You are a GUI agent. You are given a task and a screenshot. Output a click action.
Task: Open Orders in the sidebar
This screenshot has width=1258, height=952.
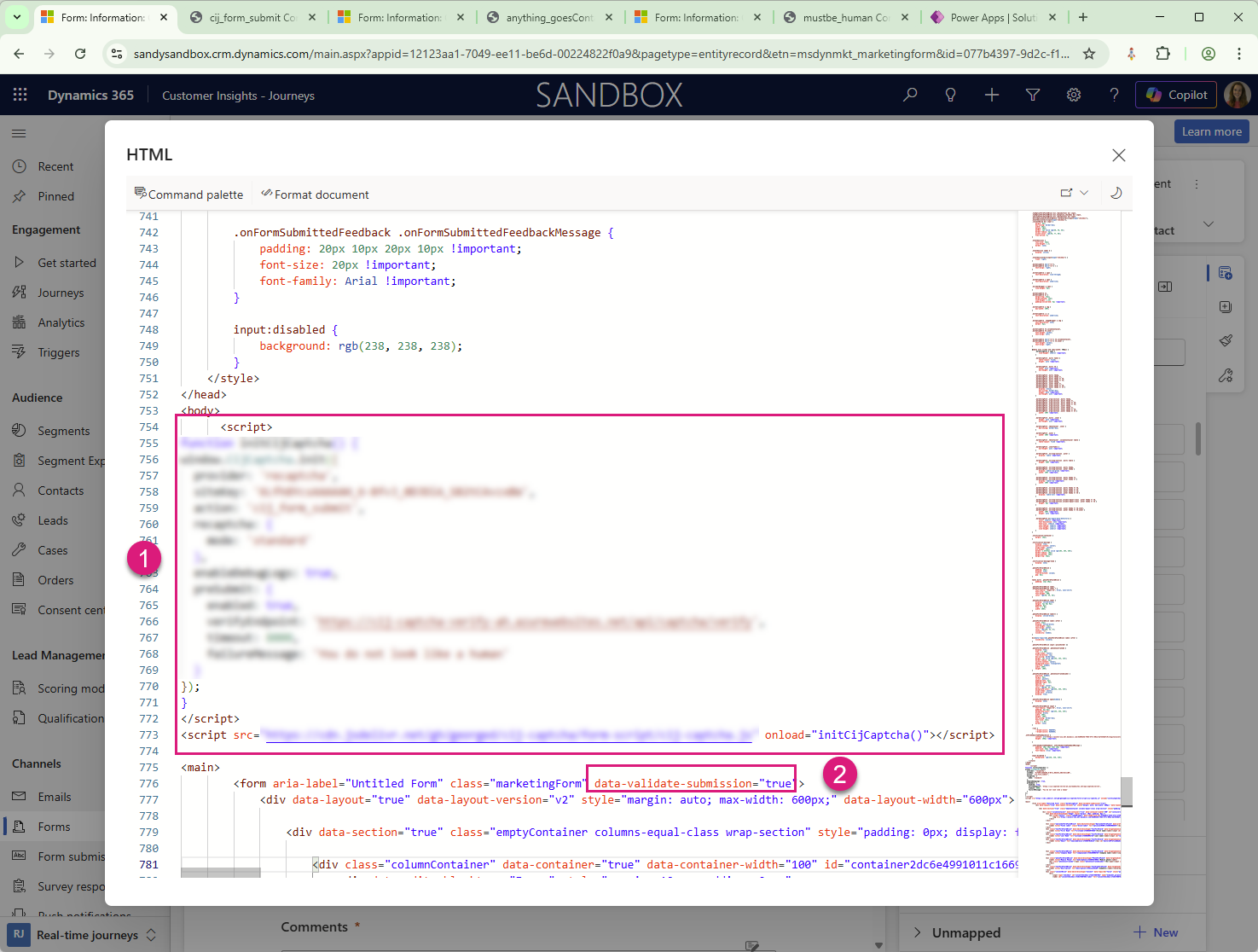55,580
